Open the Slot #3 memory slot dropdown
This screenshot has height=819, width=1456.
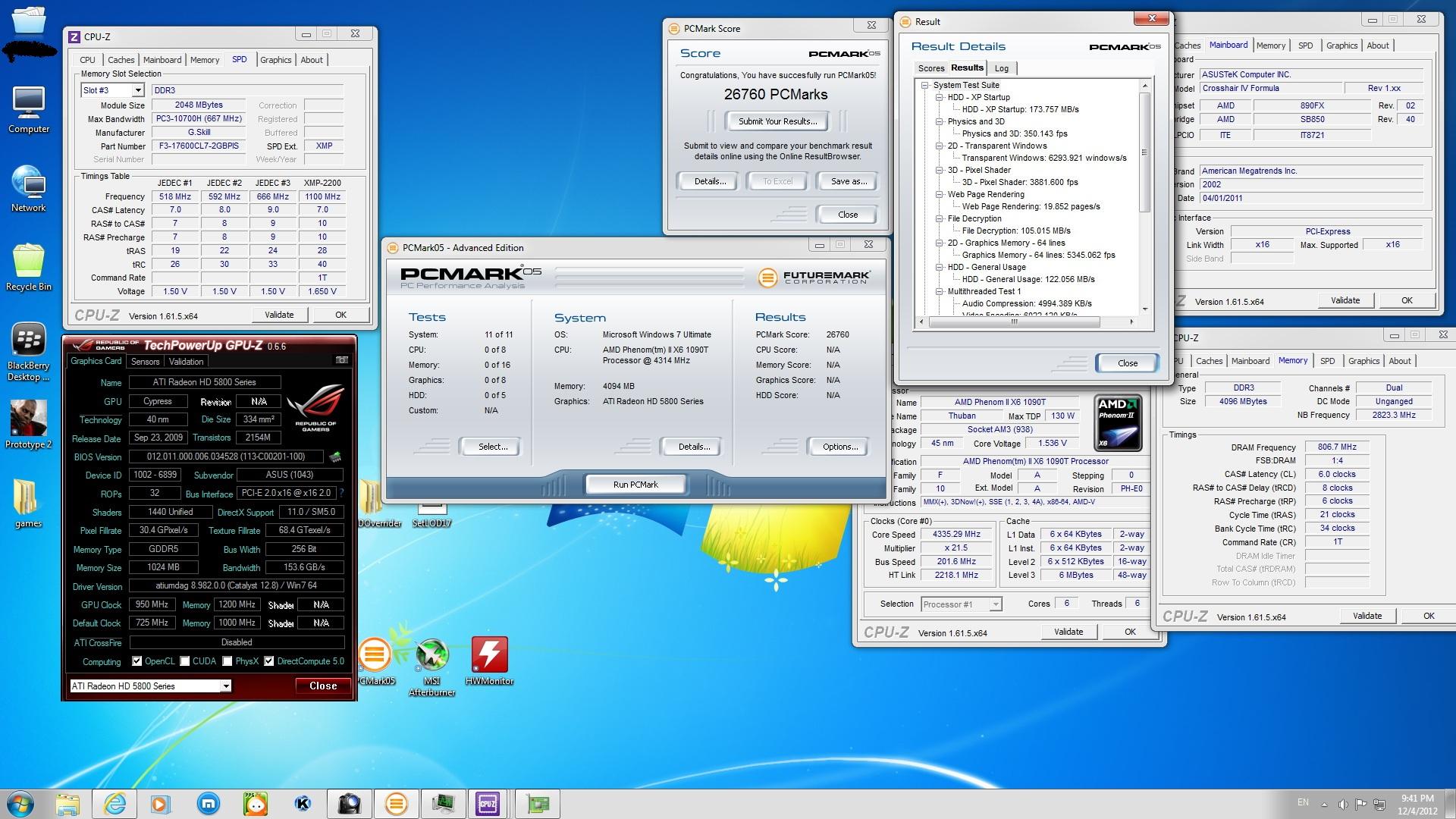point(138,90)
